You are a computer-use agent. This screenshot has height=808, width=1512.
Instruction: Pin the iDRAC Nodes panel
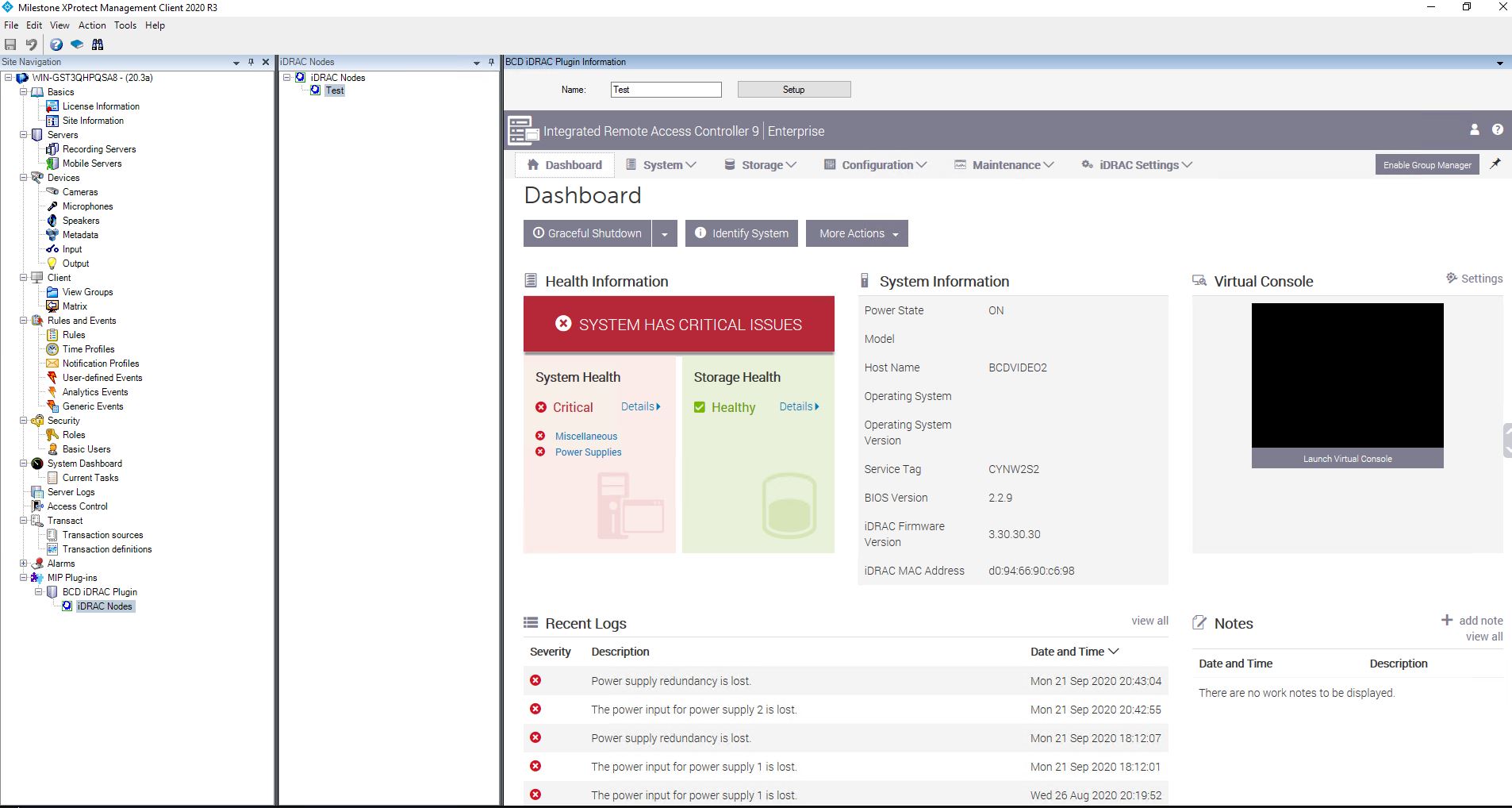coord(491,62)
